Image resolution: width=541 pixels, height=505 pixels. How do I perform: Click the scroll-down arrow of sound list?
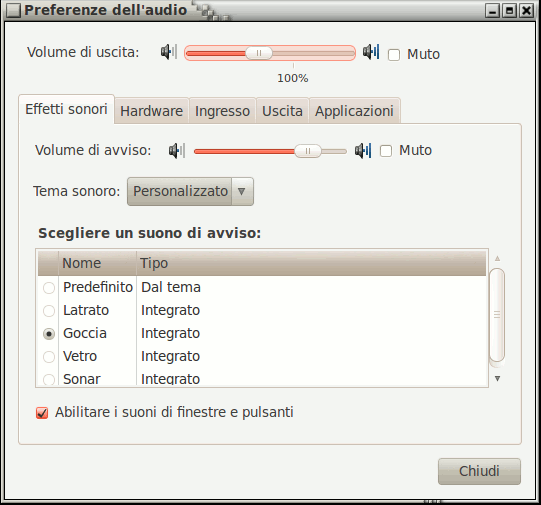(497, 378)
